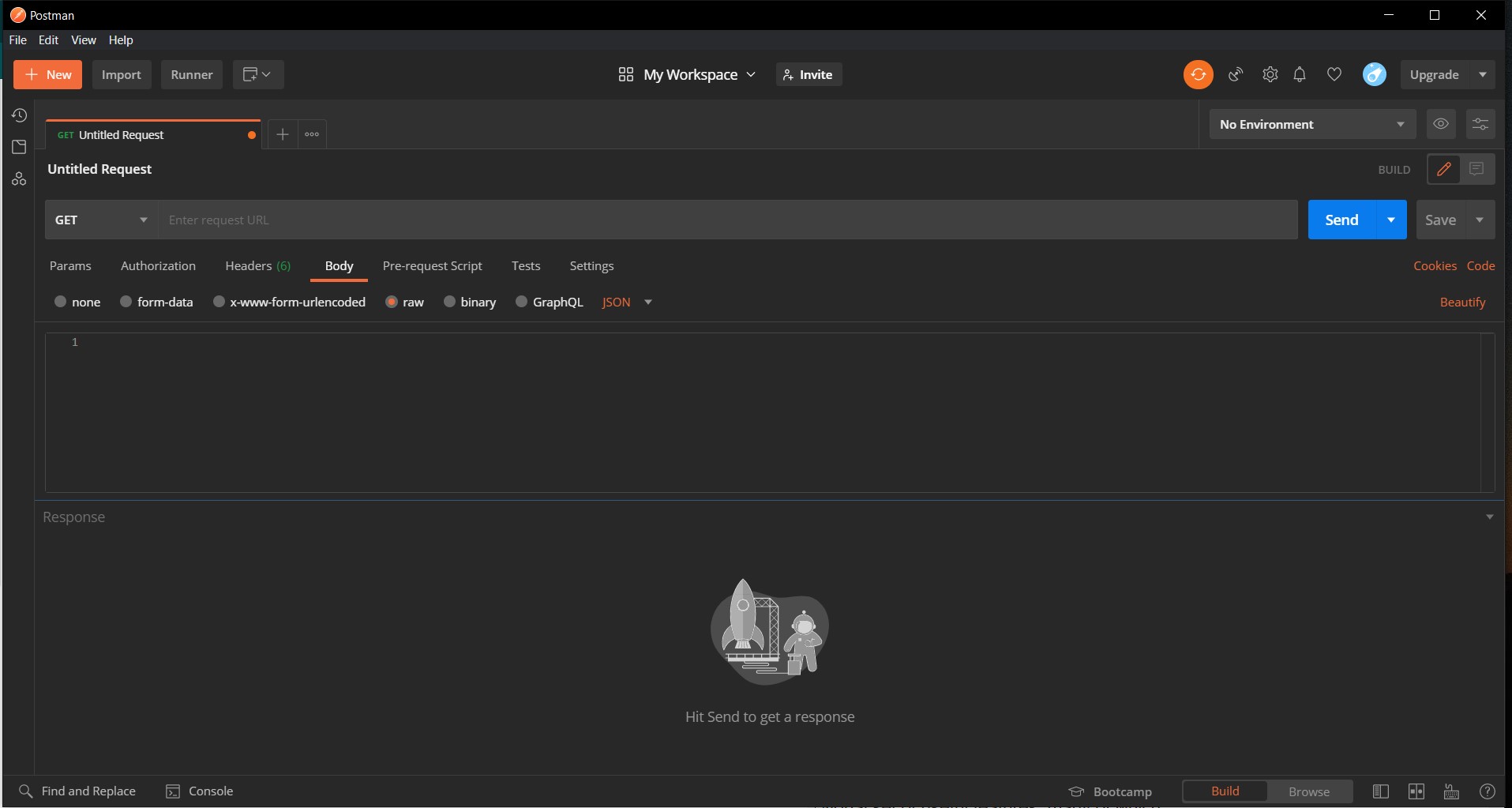Select the GraphQL body radio button
1512x808 pixels.
[521, 302]
